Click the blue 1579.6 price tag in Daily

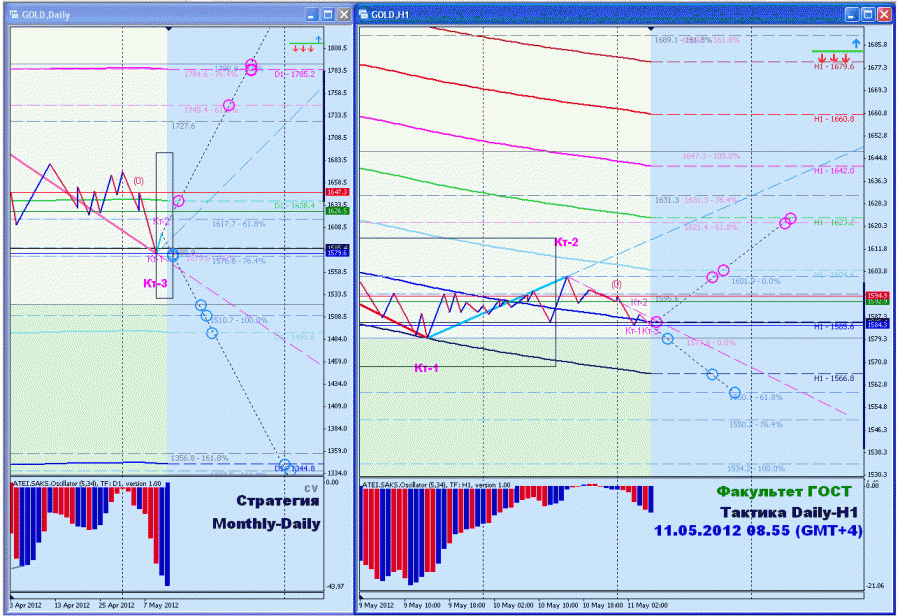(338, 253)
